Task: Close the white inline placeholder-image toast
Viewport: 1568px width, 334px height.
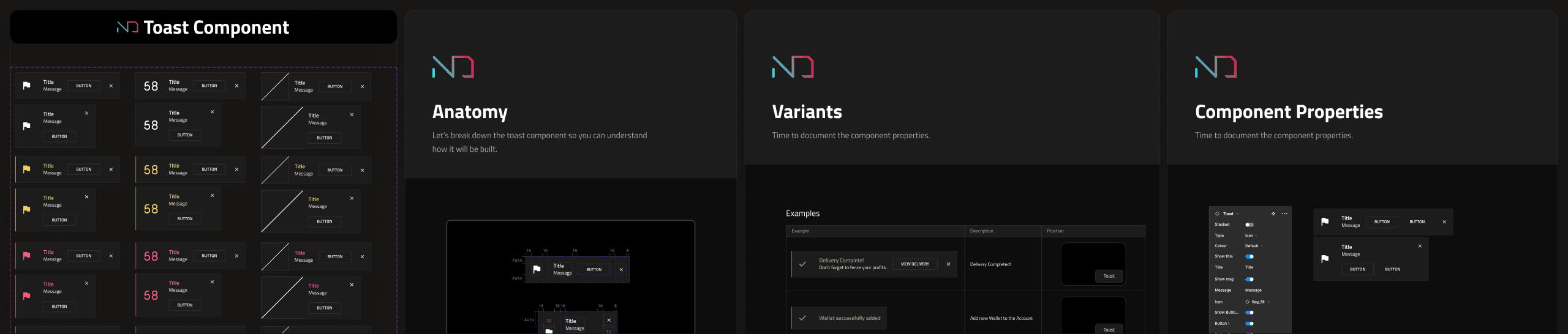Action: pos(362,86)
